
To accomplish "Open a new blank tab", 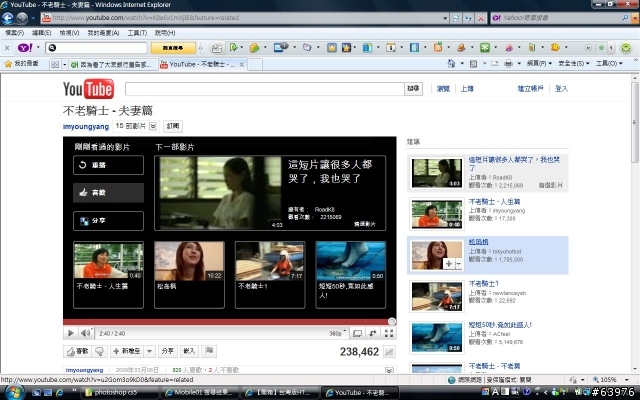I will (255, 64).
